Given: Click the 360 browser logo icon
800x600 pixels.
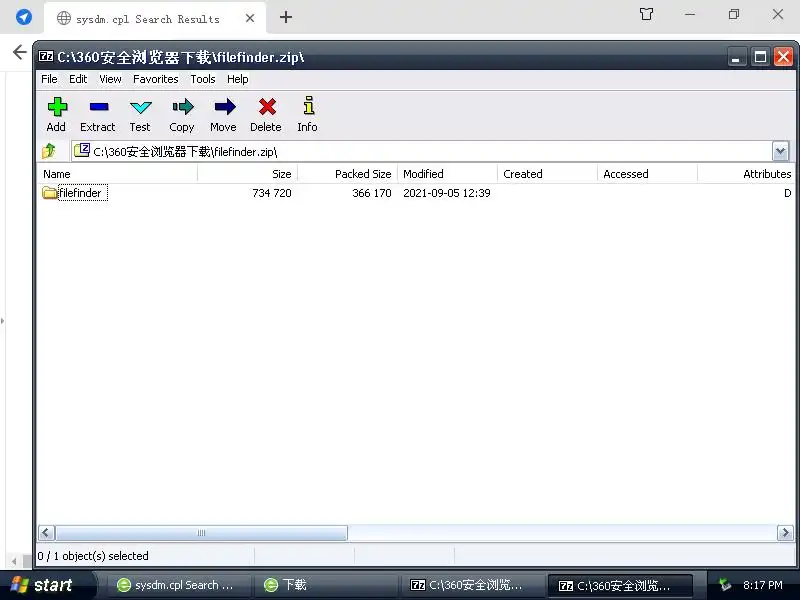Looking at the screenshot, I should coord(23,17).
